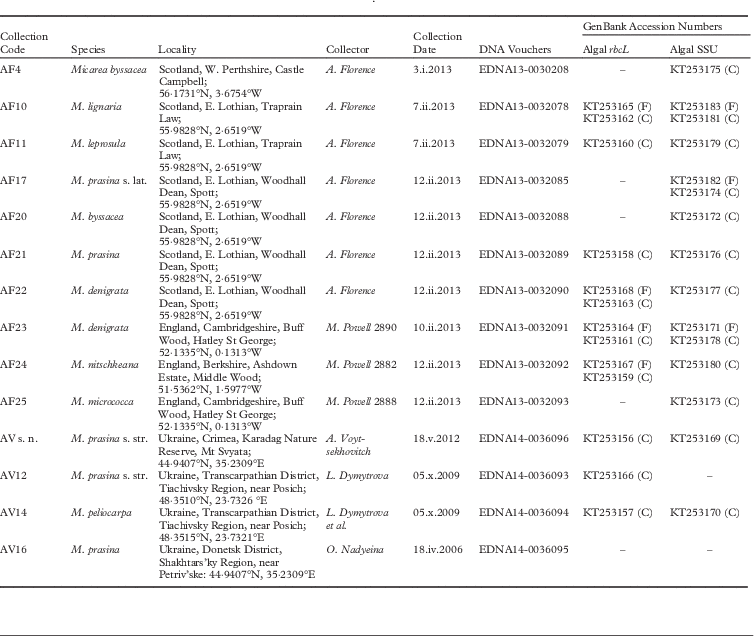
Task: Select DNA voucher EDNA14-0036096
Action: pyautogui.click(x=524, y=436)
